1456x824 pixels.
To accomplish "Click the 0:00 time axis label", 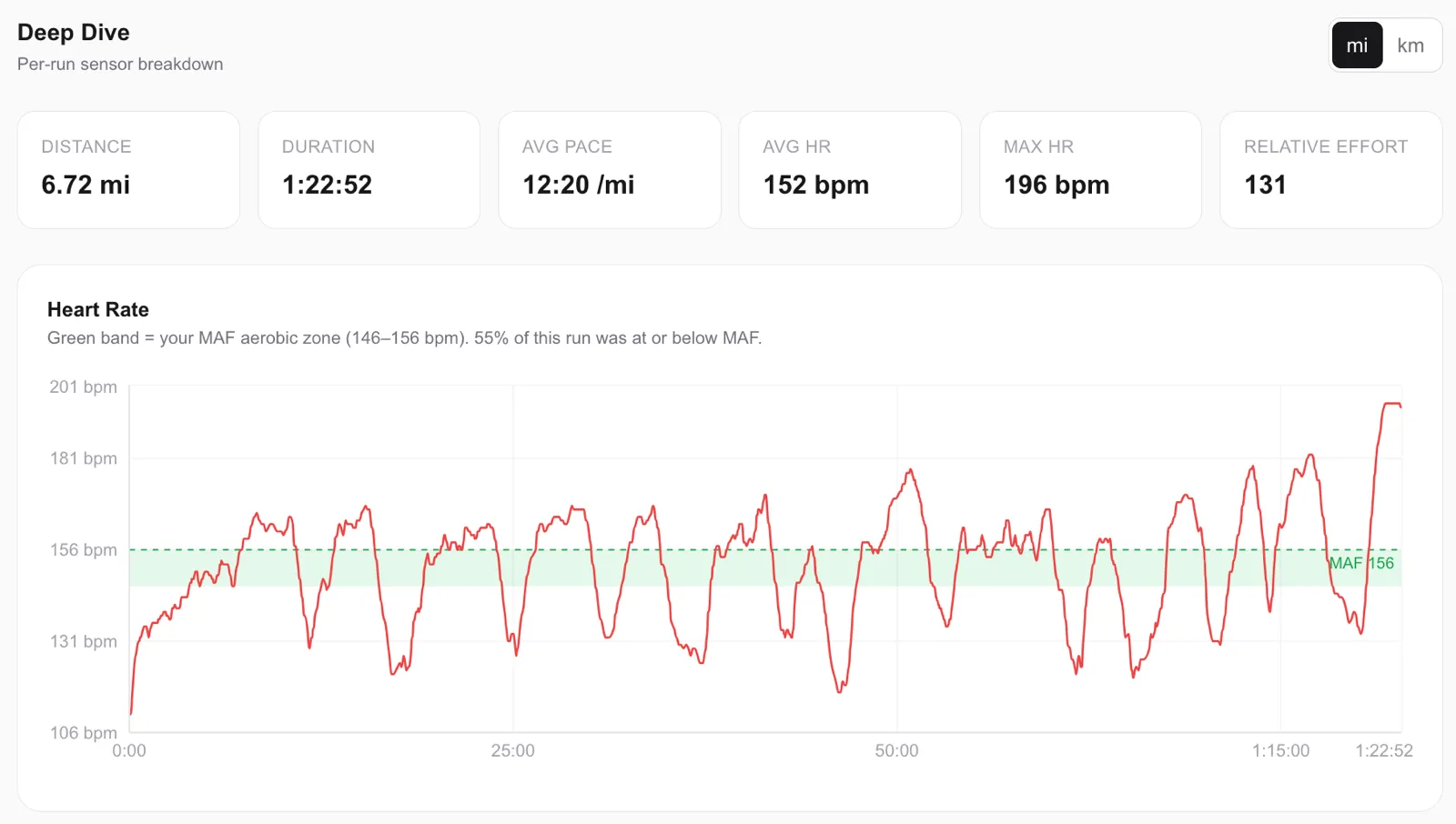I will click(129, 751).
